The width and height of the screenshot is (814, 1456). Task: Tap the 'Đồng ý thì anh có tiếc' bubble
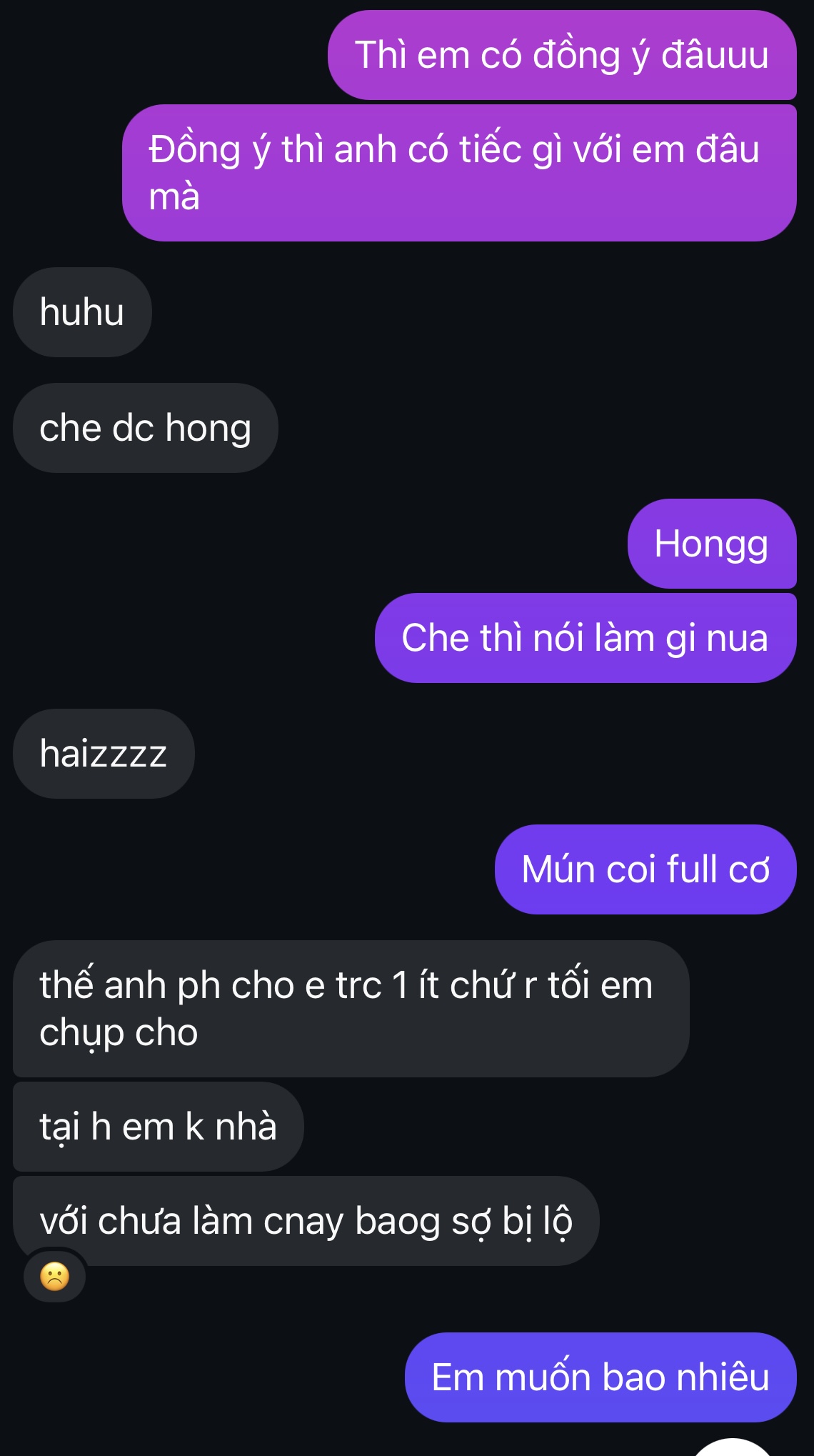[459, 173]
